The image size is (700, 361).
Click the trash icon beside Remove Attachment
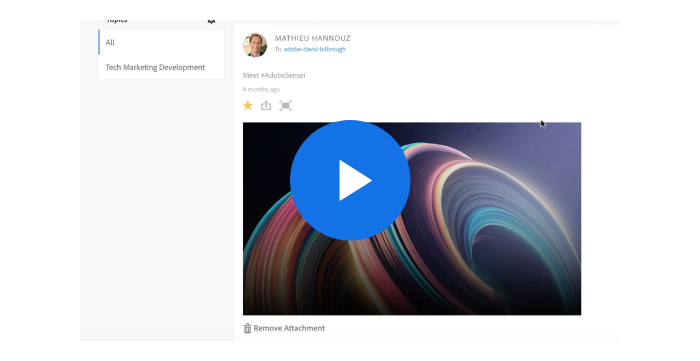coord(247,328)
